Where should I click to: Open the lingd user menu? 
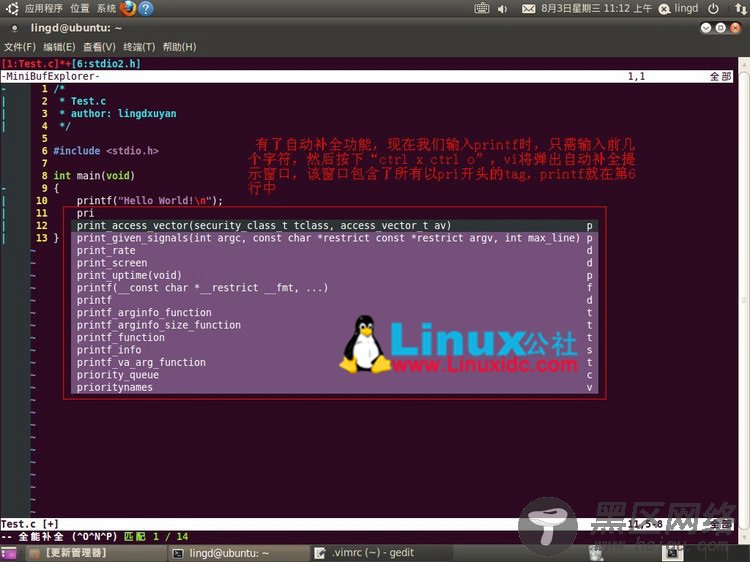[x=678, y=9]
